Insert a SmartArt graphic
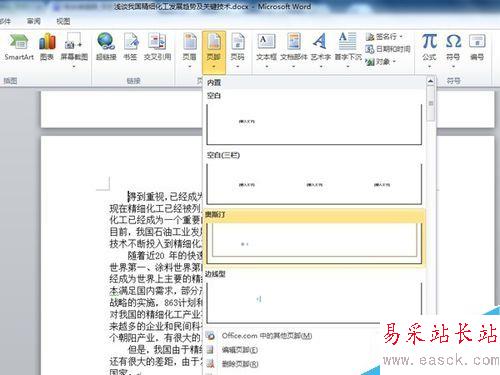The width and height of the screenshot is (500, 375). pos(19,48)
